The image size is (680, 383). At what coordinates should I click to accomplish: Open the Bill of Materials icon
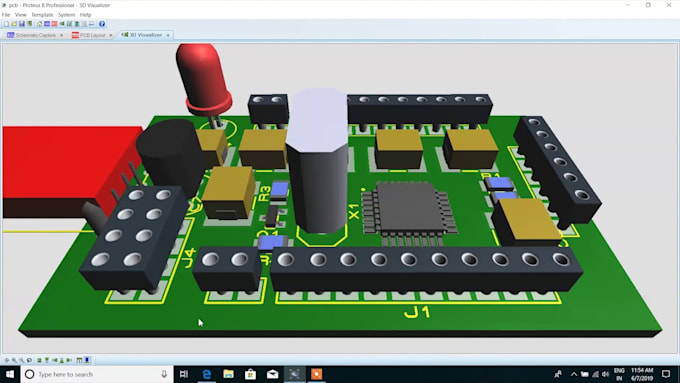[x=84, y=24]
